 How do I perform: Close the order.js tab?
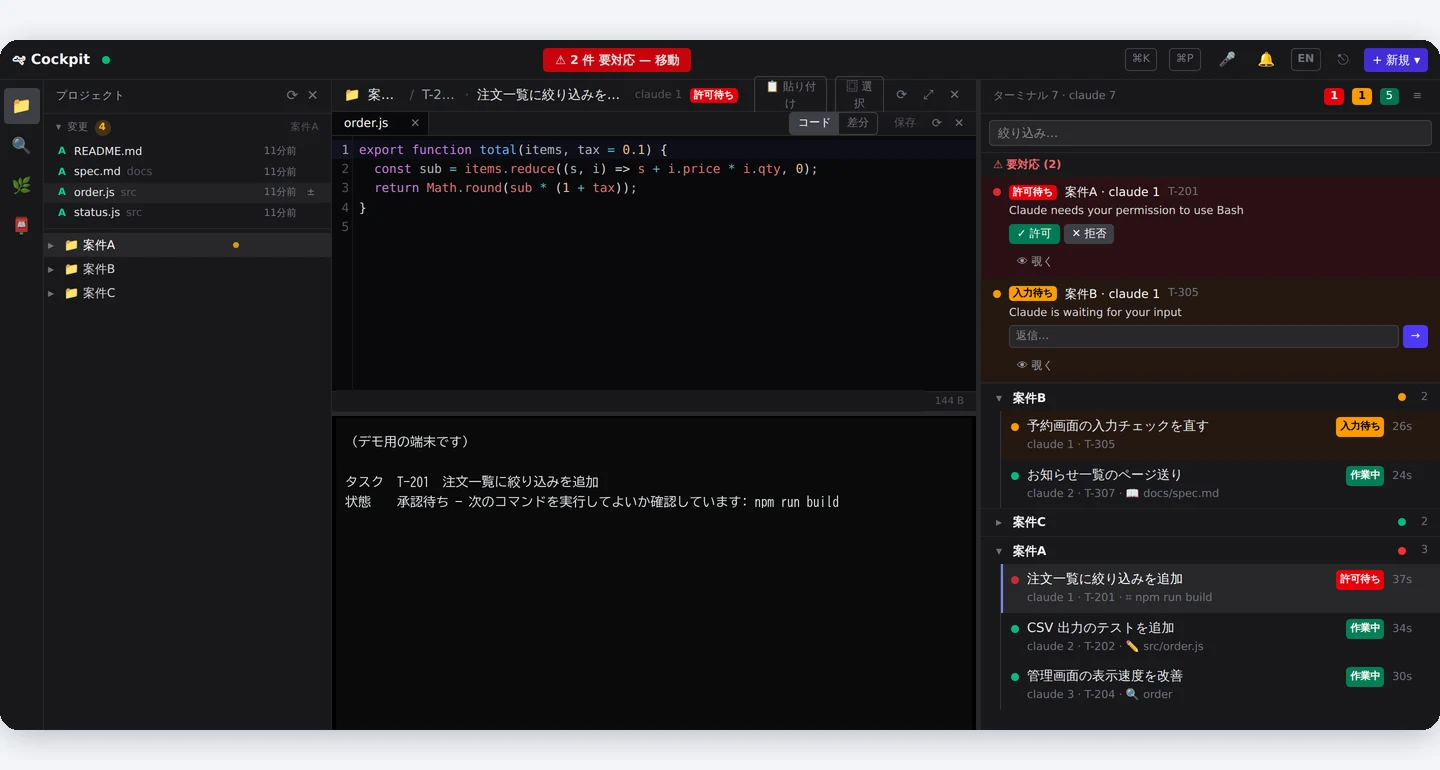[x=415, y=122]
